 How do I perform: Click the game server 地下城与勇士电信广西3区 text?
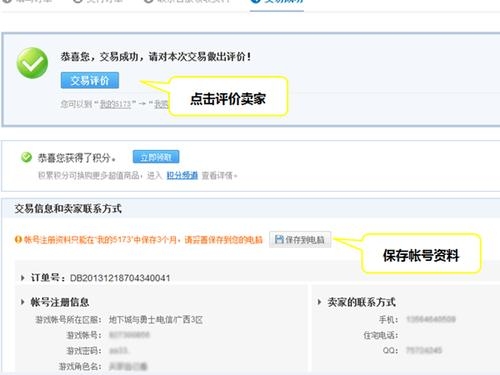[x=156, y=320]
